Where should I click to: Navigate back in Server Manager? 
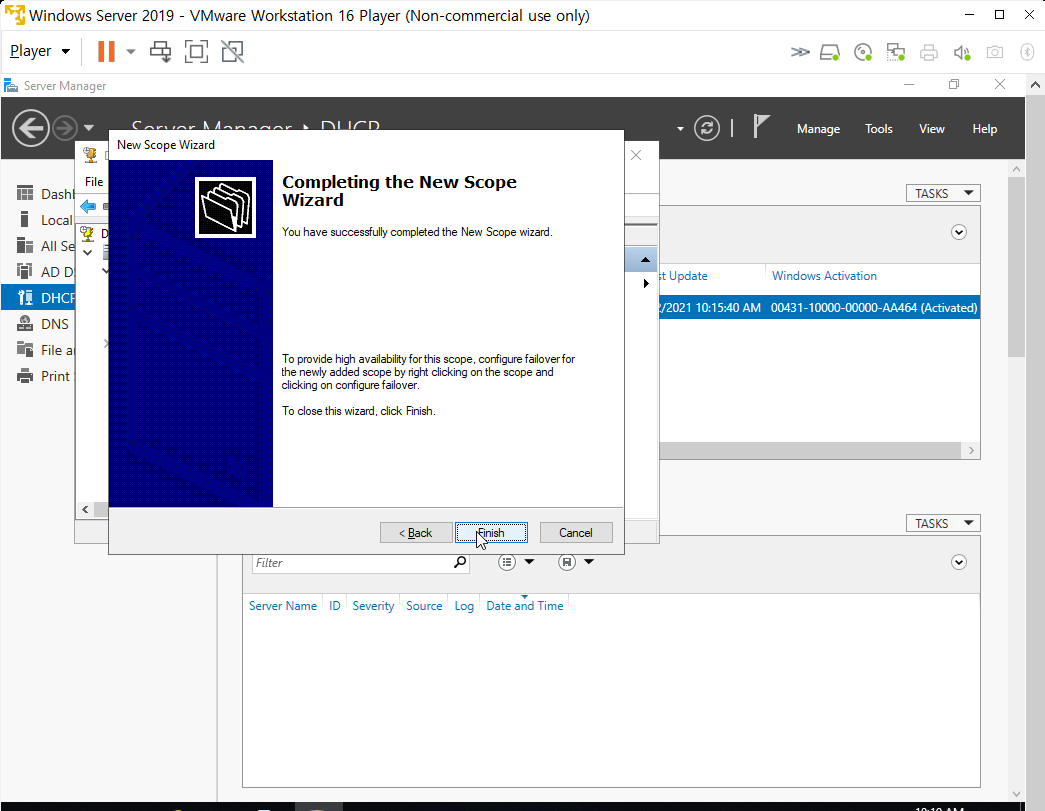click(x=31, y=128)
